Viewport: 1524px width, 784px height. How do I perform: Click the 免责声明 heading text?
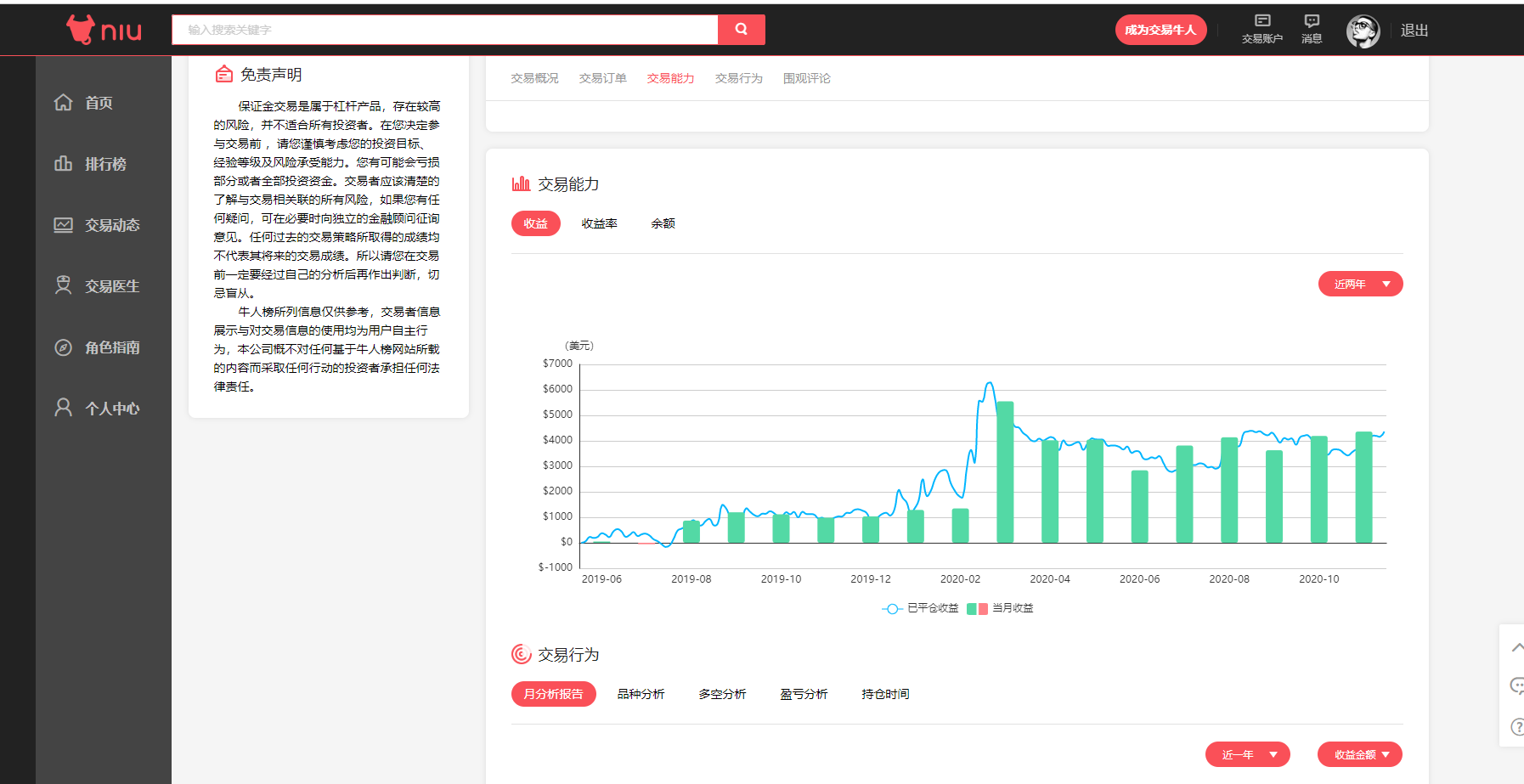pos(271,75)
